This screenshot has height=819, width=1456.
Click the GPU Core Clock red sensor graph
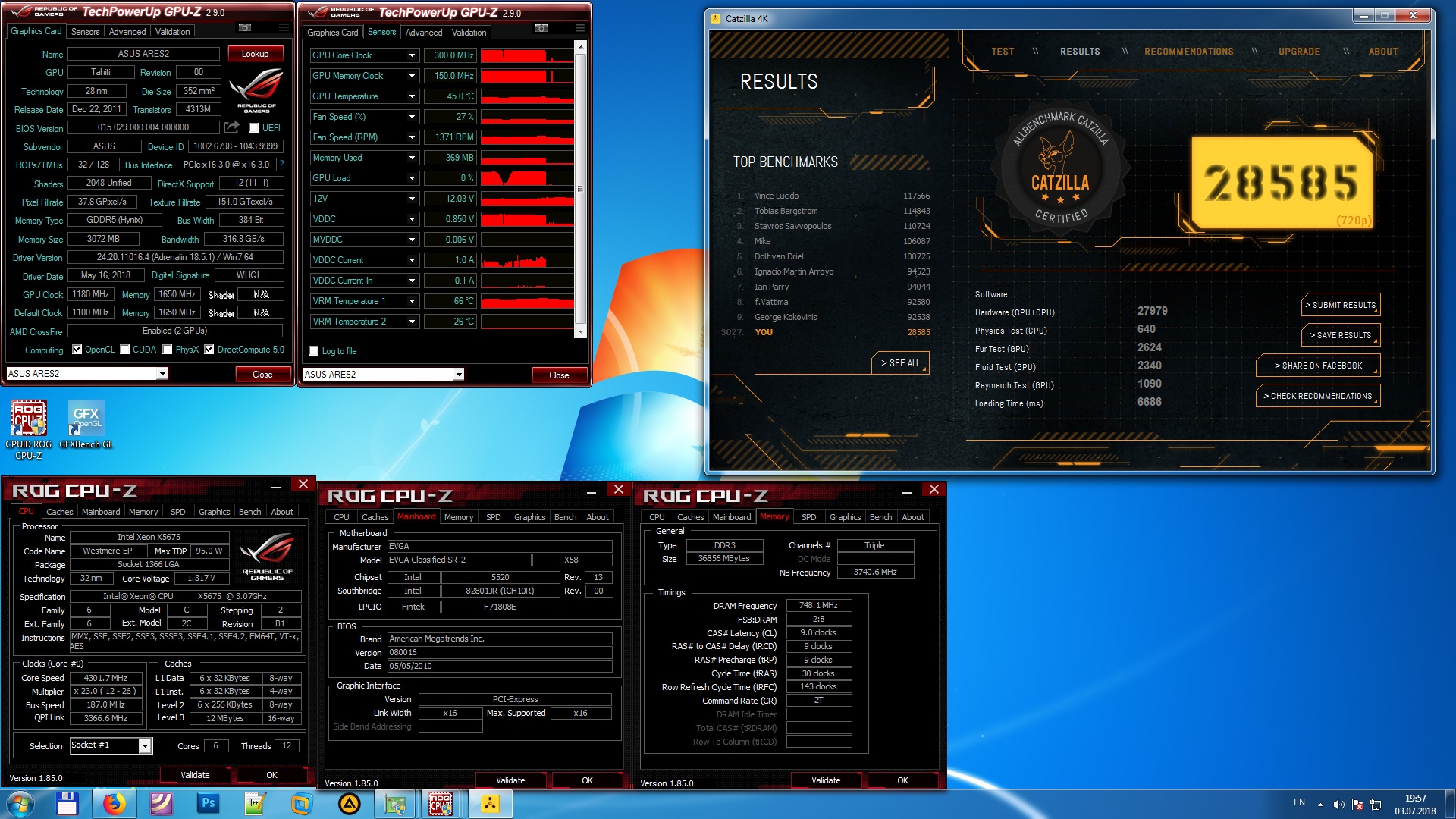[x=527, y=55]
